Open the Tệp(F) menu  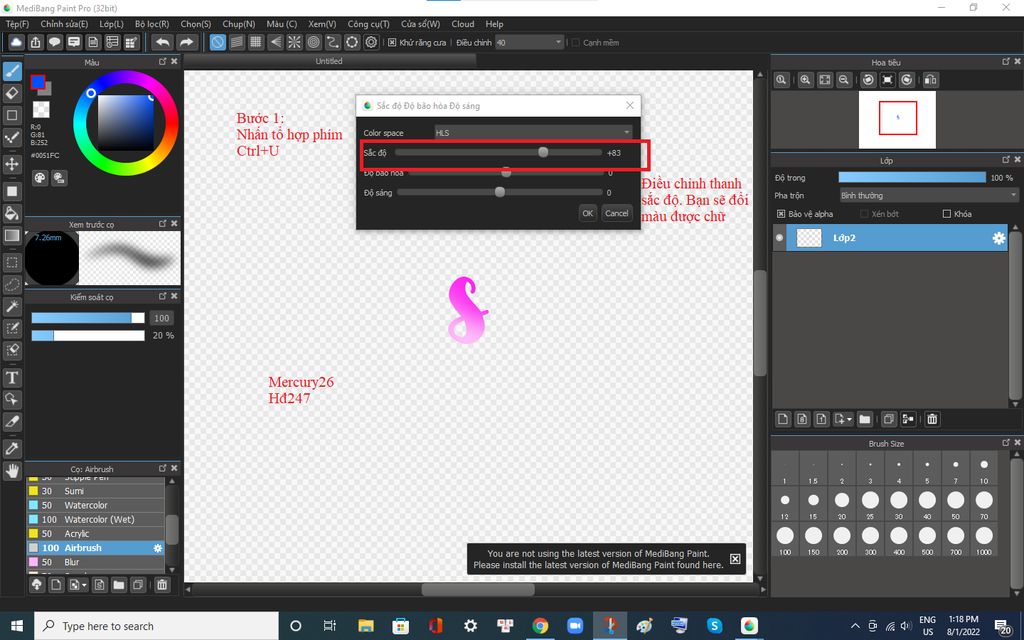pos(18,24)
